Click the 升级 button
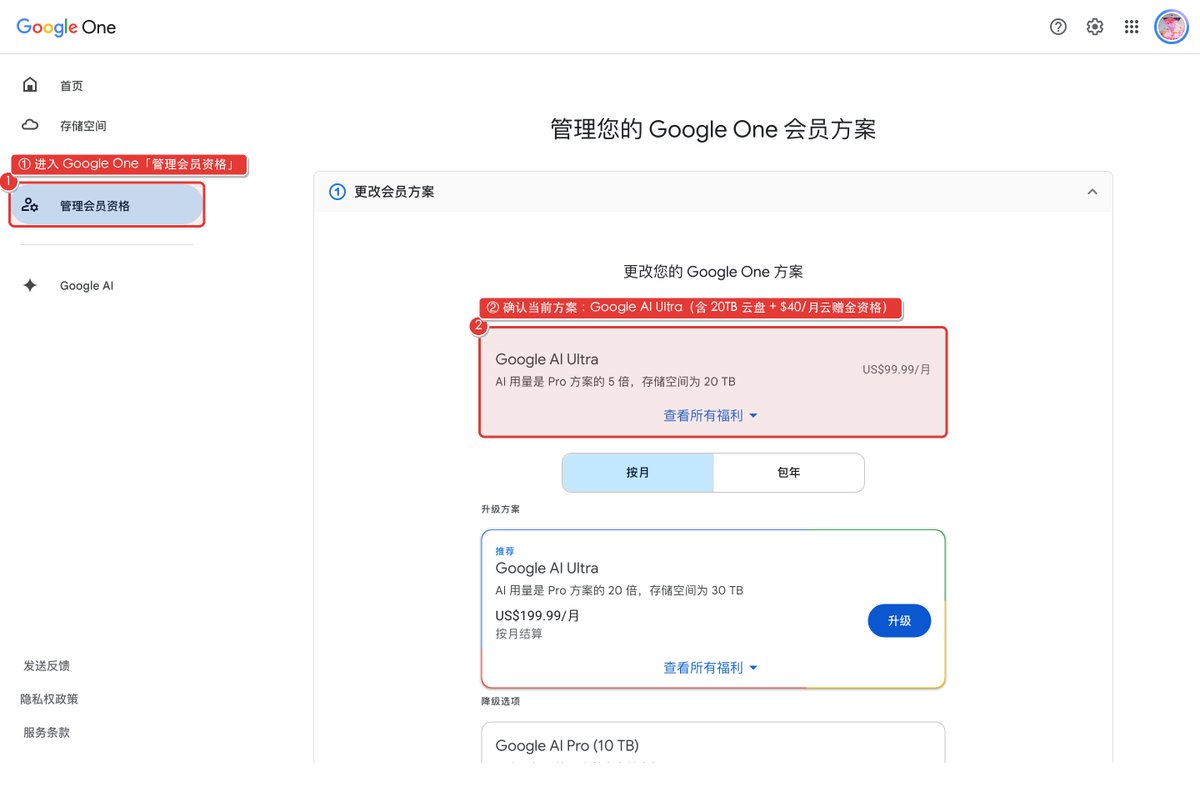This screenshot has height=792, width=1200. (899, 620)
